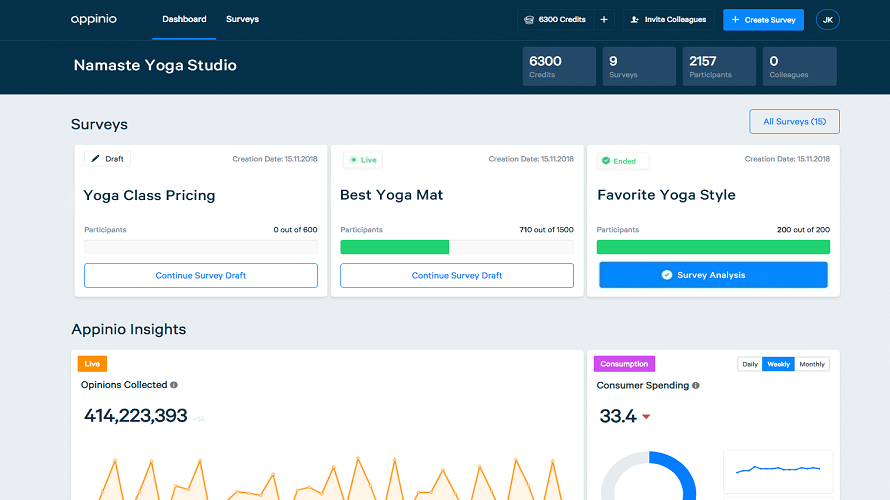
Task: Click the Best Yoga Mat participants progress bar
Action: [x=457, y=247]
